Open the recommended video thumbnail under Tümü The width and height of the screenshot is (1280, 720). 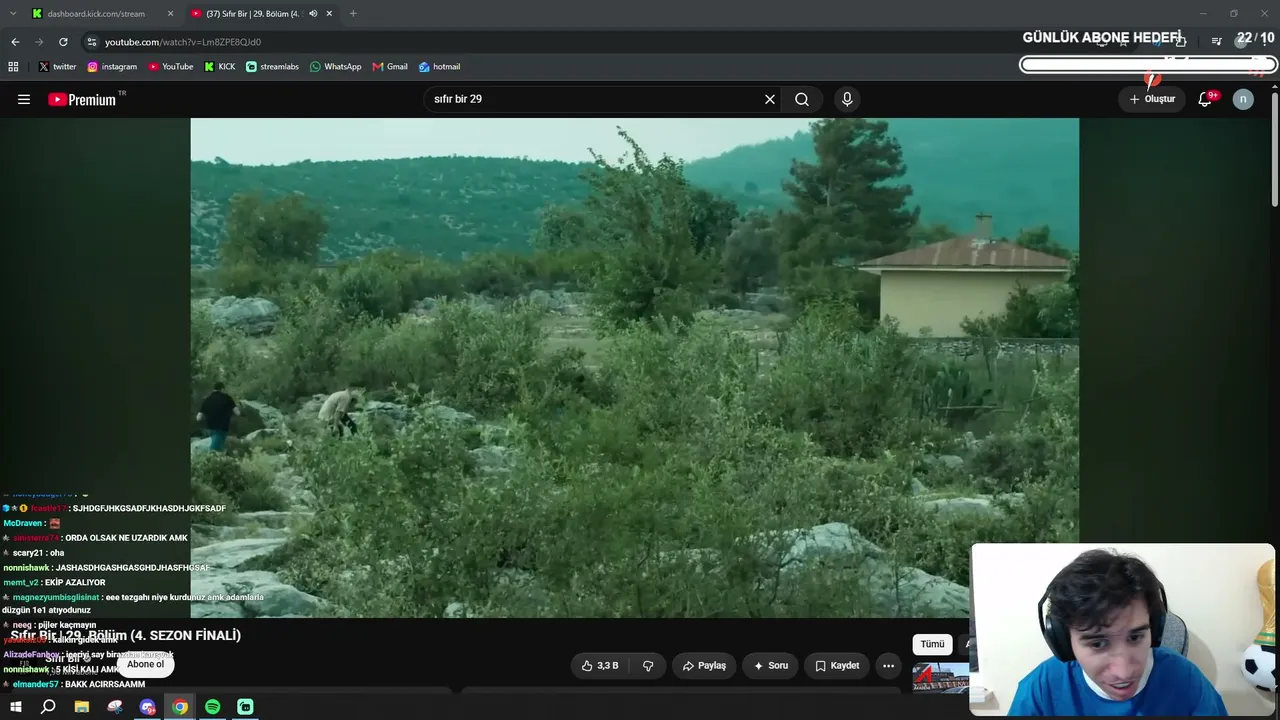(941, 678)
